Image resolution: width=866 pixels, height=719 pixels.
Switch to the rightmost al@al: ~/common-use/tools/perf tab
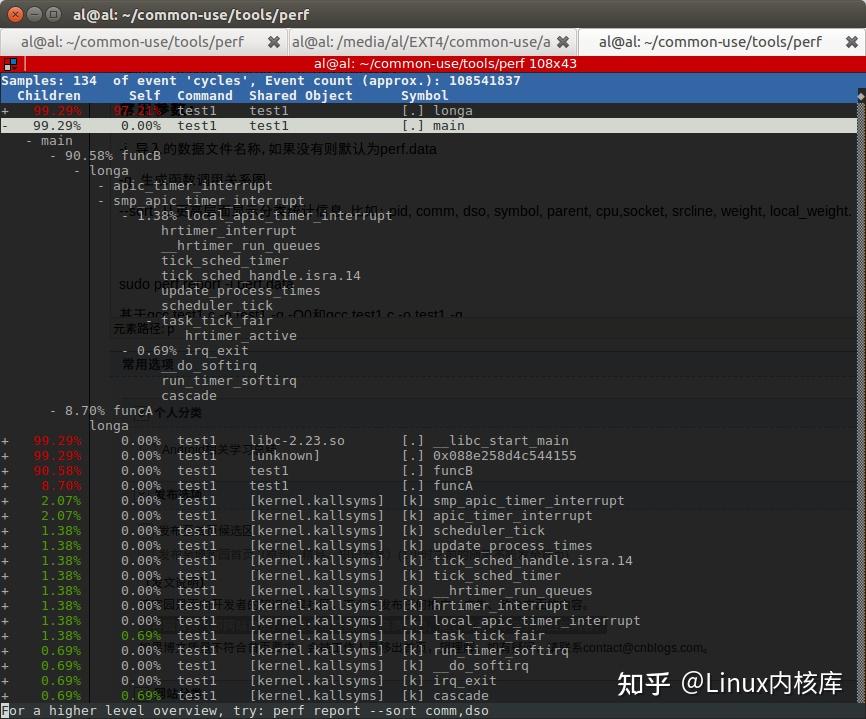coord(710,42)
